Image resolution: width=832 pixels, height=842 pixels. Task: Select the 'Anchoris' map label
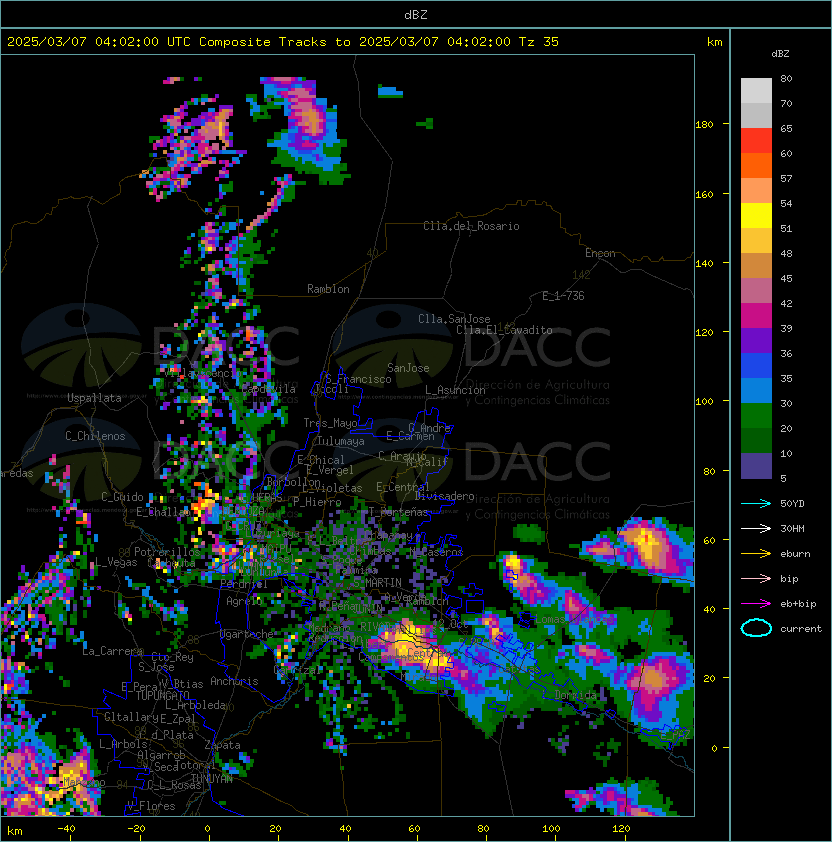click(234, 681)
